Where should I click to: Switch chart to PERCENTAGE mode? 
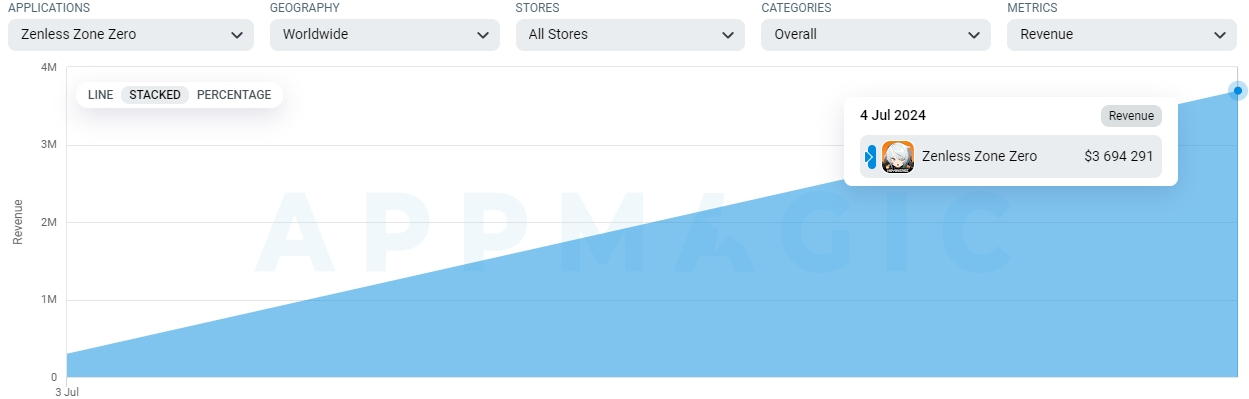point(234,95)
